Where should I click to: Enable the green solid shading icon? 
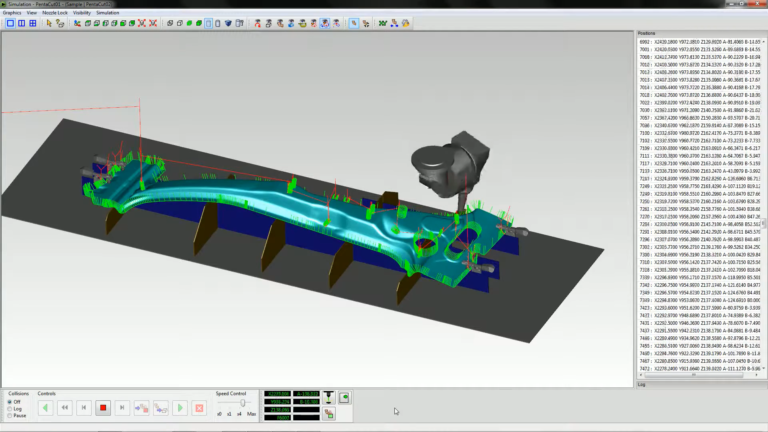pos(189,23)
